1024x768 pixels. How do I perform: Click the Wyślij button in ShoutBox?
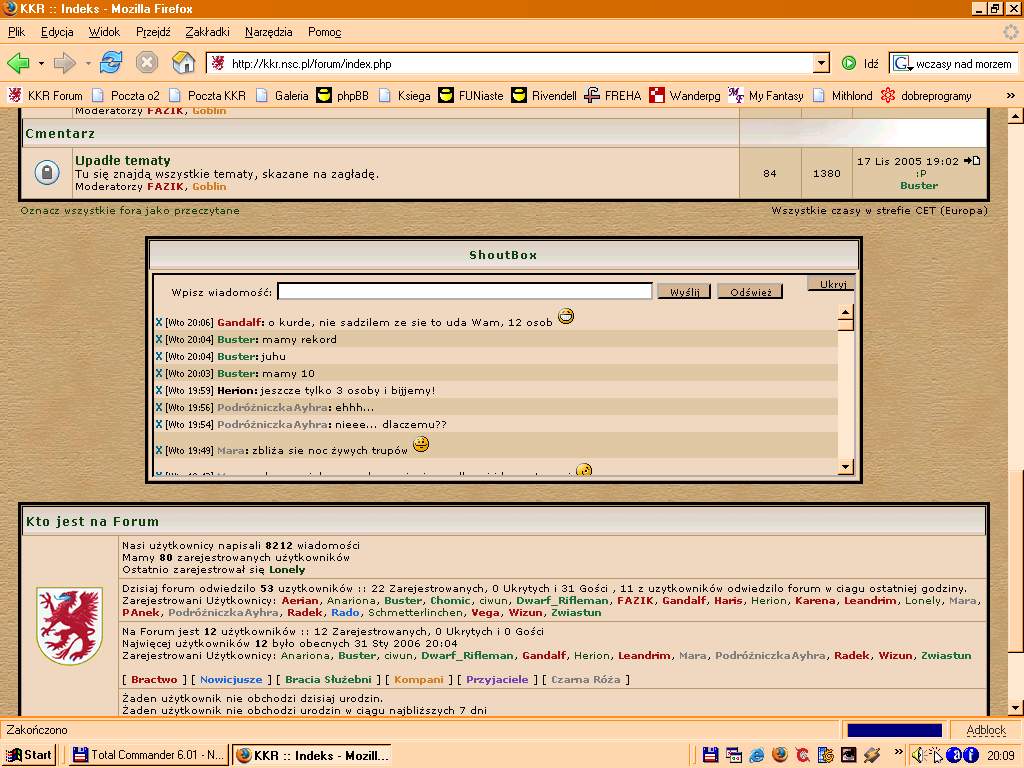(684, 292)
